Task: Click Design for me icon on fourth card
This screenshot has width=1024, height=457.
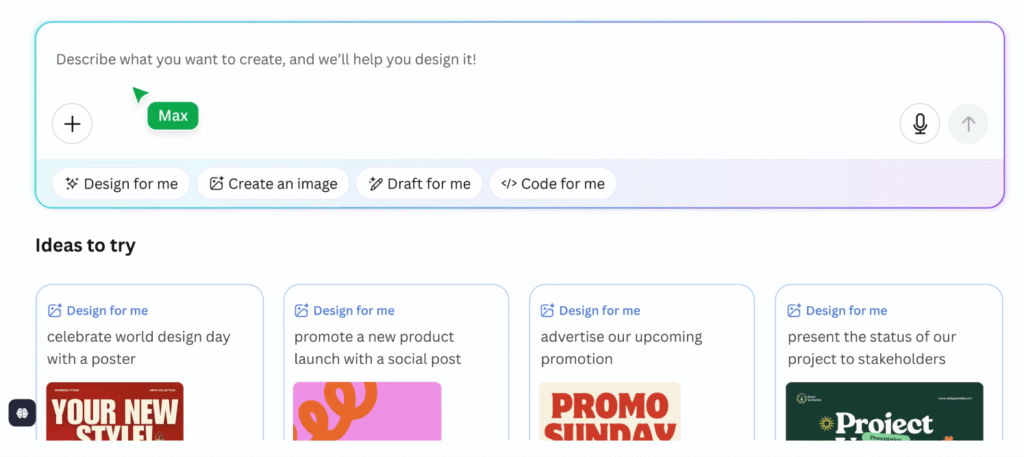Action: coord(795,311)
